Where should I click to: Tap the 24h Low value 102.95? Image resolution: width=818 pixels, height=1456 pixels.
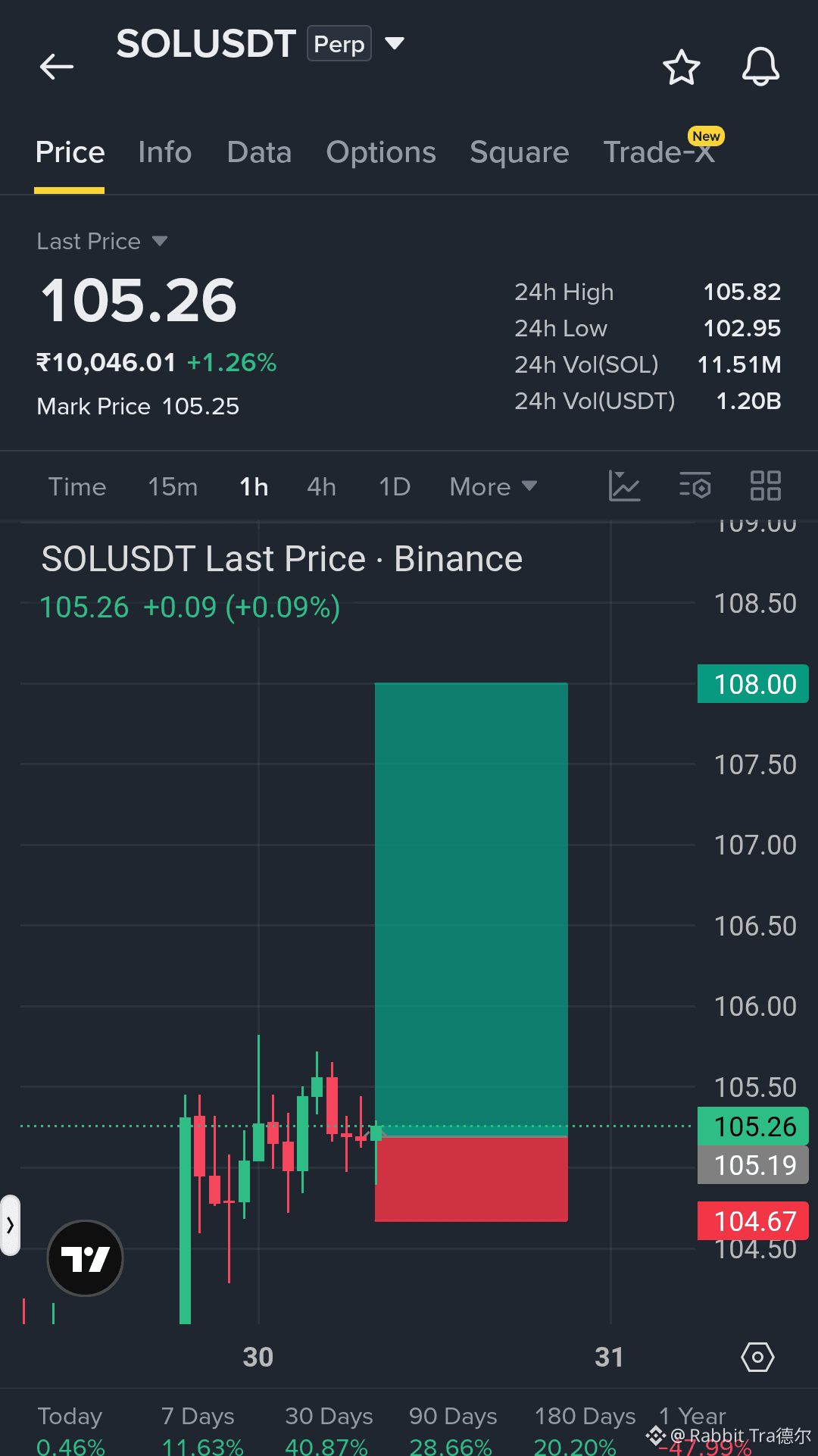742,328
